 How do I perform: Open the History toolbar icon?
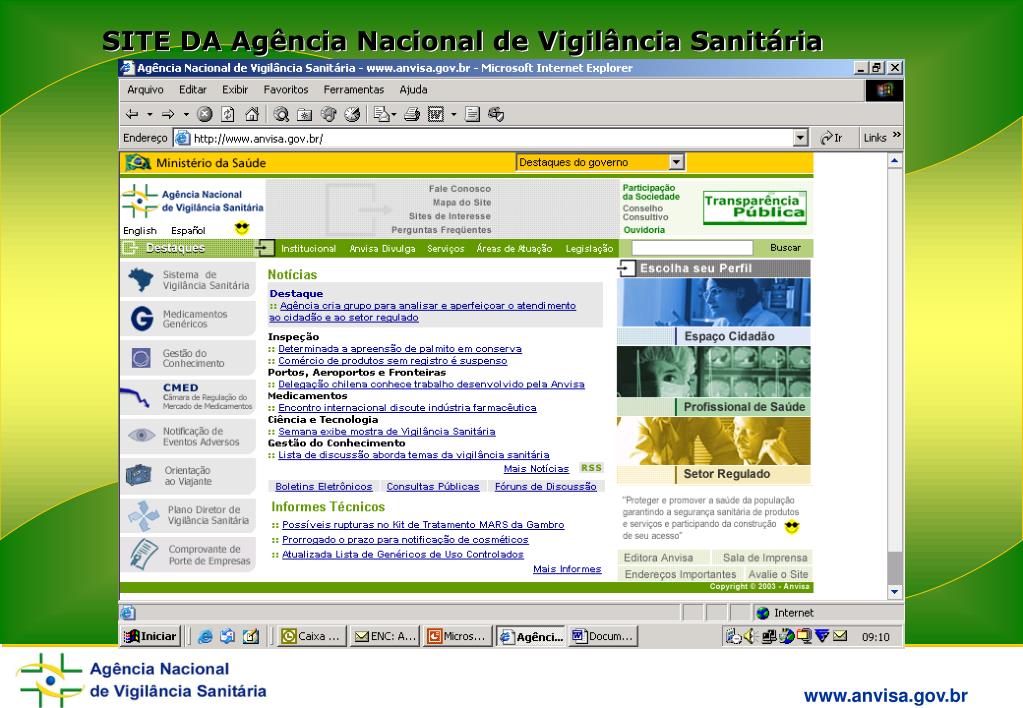coord(352,115)
